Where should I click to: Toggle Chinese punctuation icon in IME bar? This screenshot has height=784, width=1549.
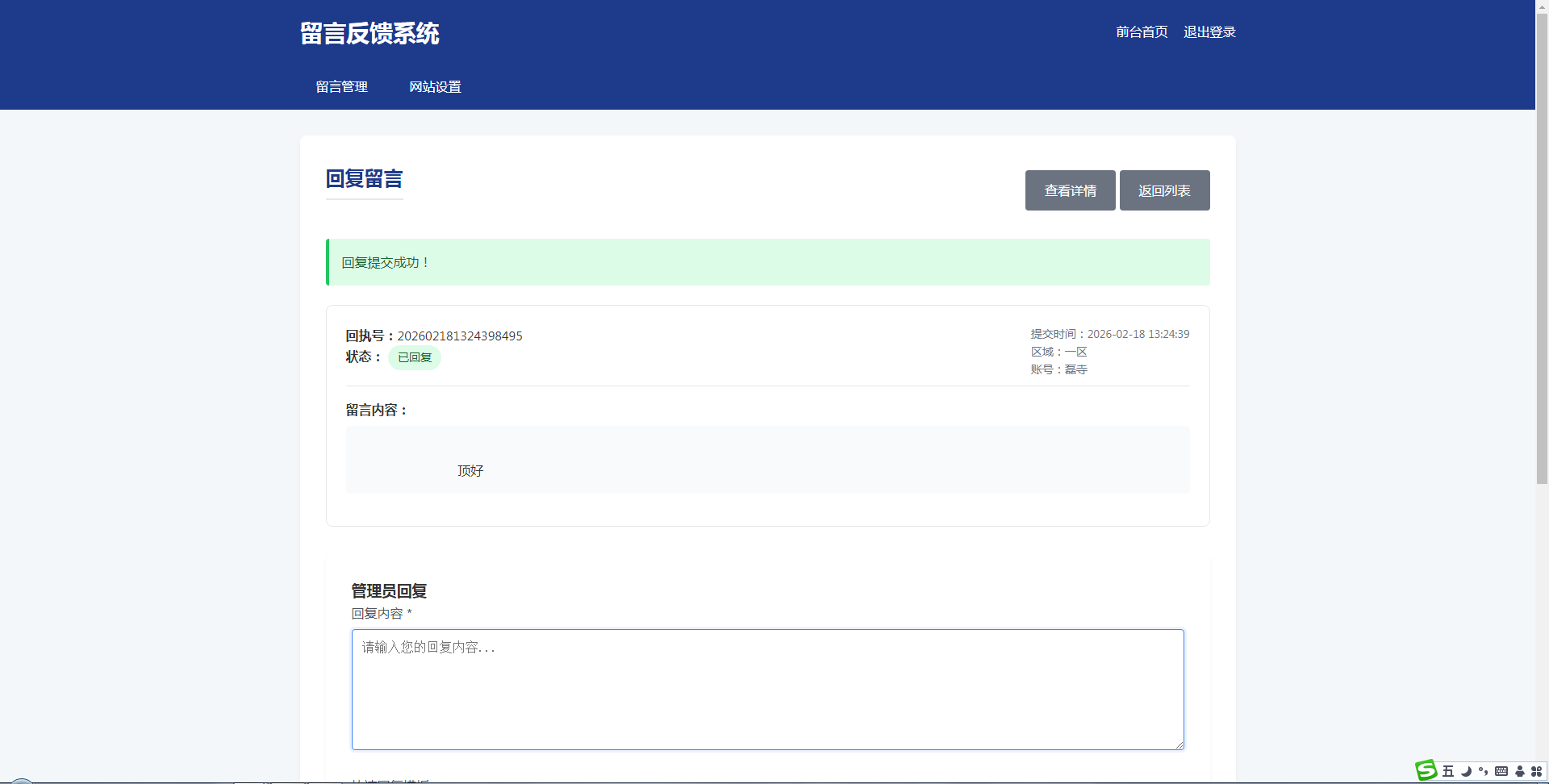tap(1483, 771)
